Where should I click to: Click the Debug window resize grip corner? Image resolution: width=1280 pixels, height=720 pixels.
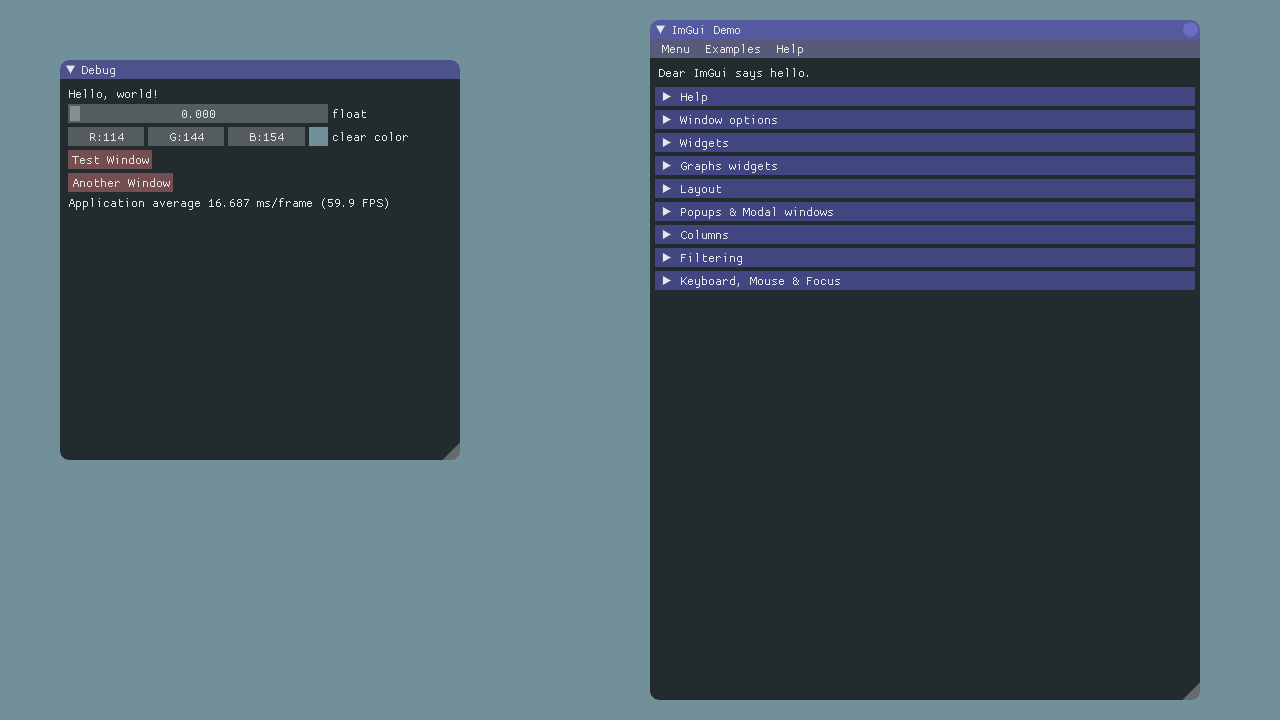coord(452,452)
